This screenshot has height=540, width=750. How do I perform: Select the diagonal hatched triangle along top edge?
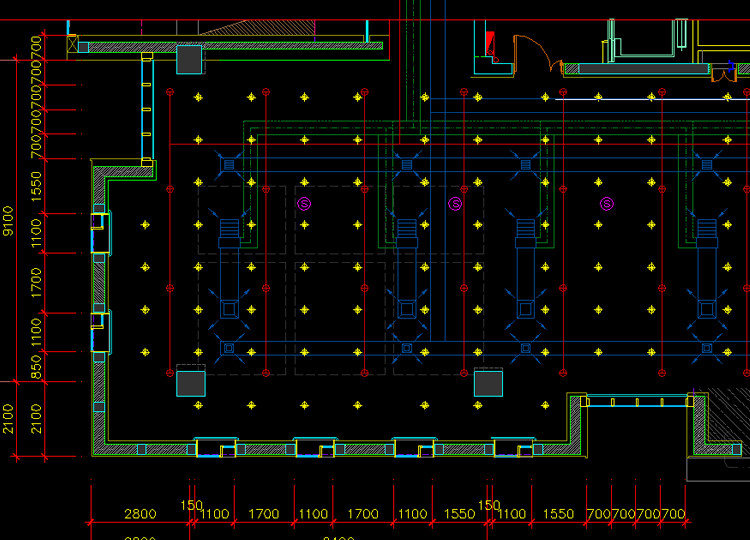[x=258, y=28]
